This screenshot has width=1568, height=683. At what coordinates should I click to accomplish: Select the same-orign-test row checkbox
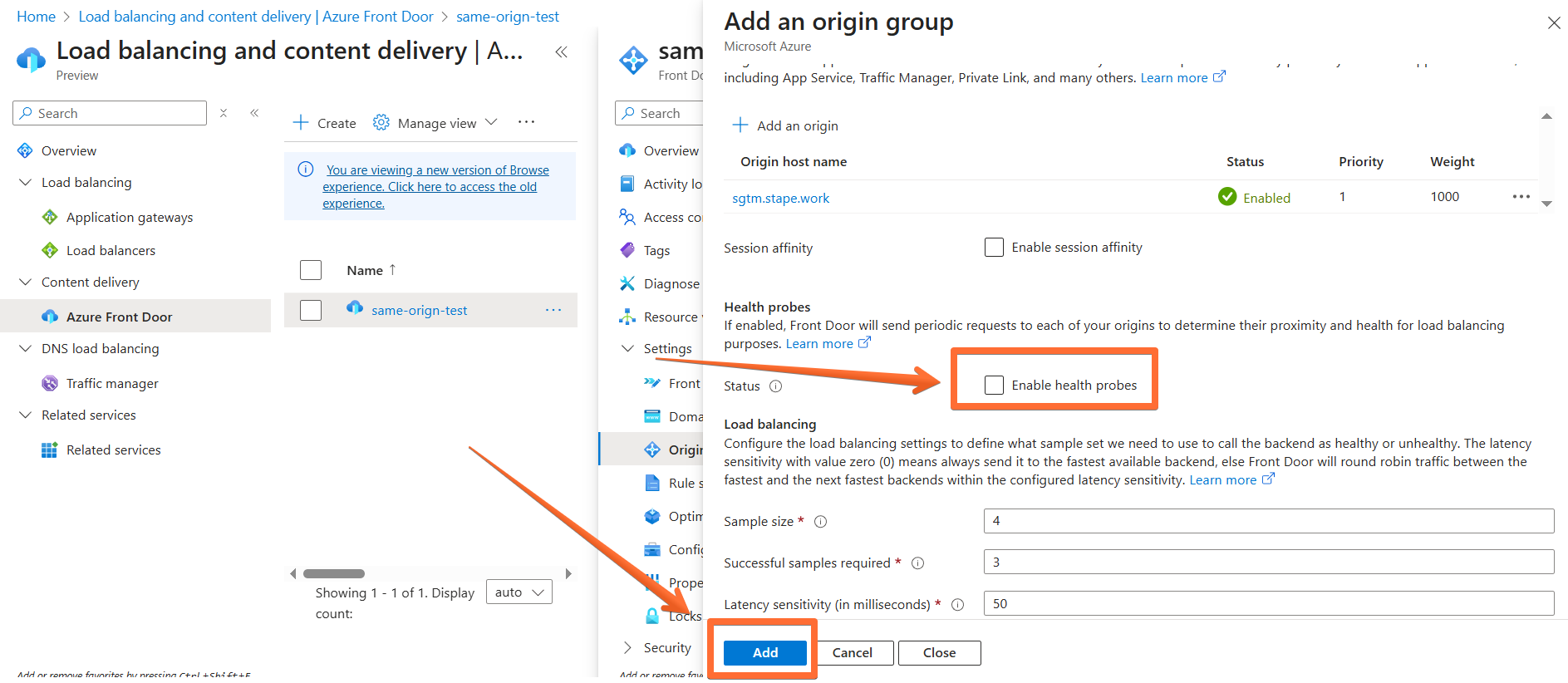pyautogui.click(x=311, y=310)
